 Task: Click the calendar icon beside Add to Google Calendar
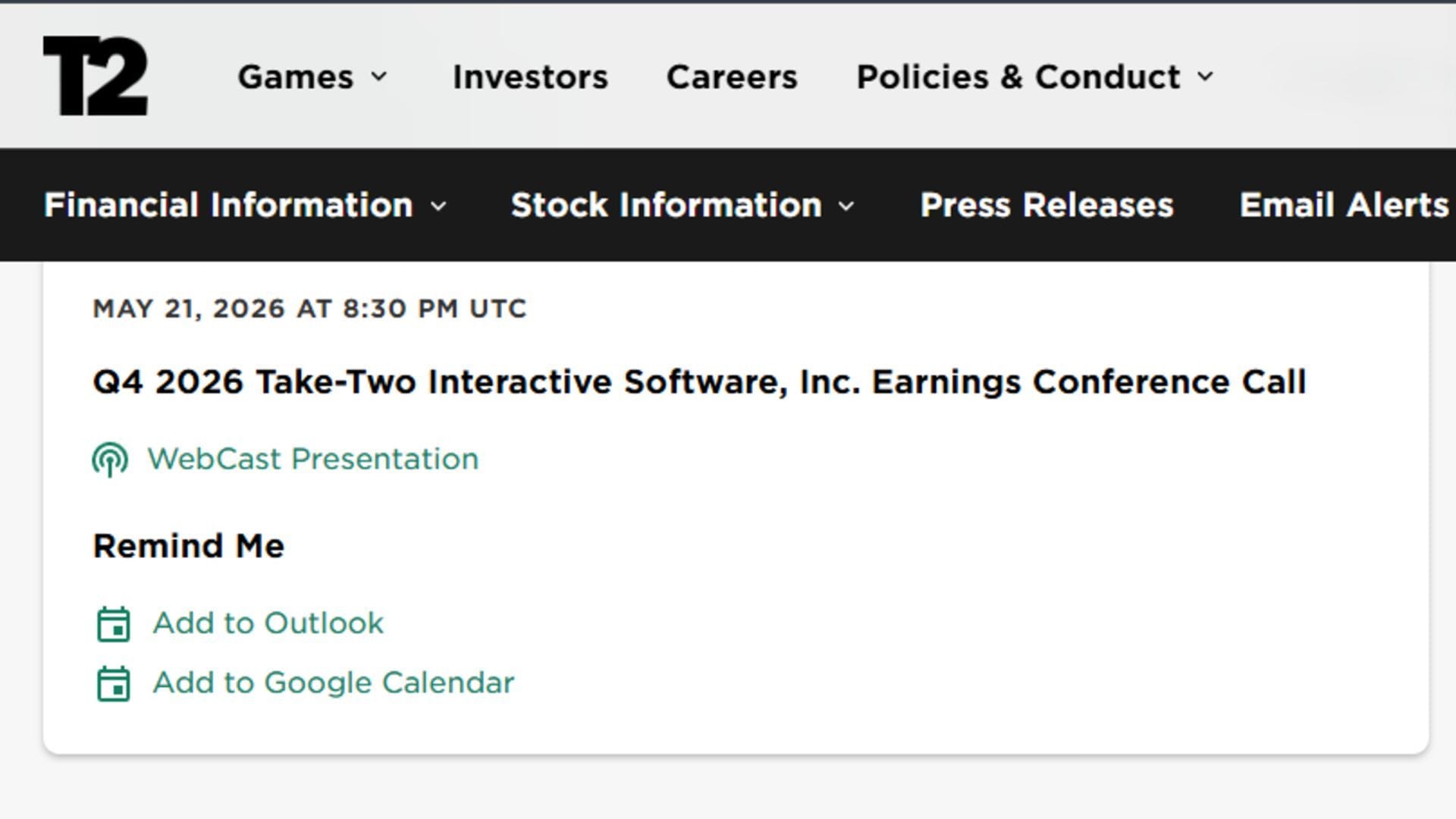[114, 683]
